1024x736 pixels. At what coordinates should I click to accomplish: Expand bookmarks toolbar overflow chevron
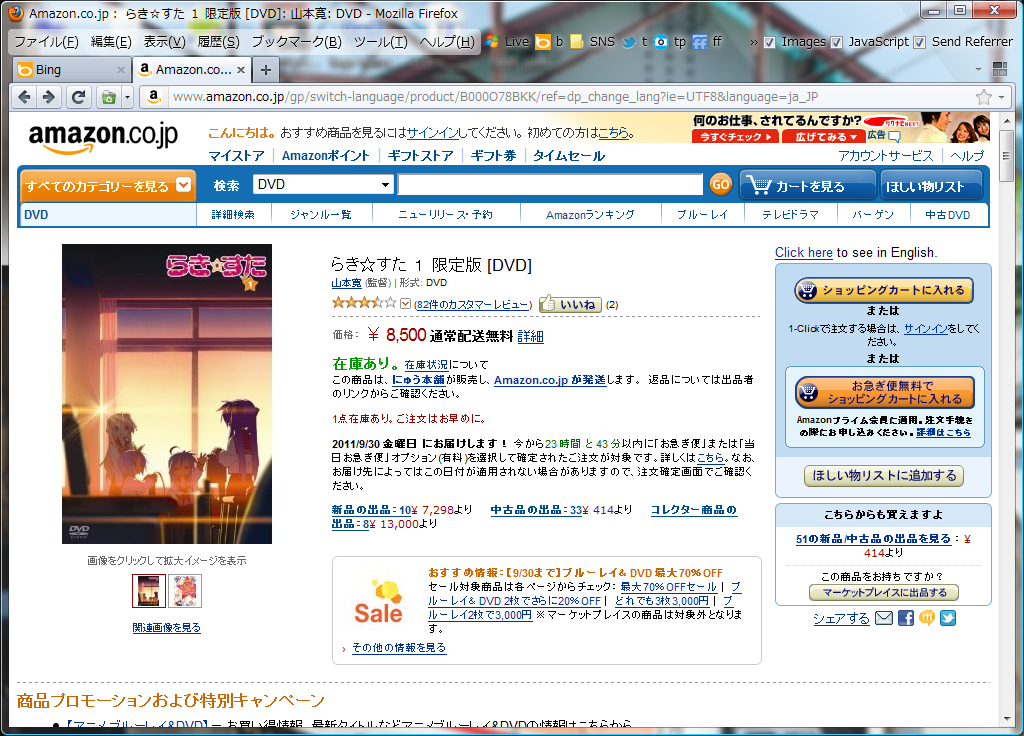pos(754,42)
